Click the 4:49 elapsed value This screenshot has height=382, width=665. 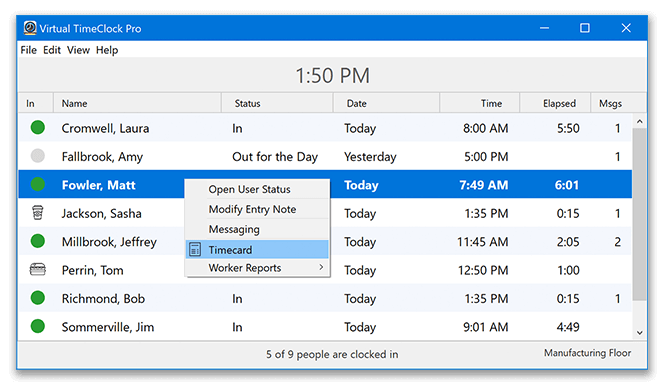pyautogui.click(x=568, y=327)
